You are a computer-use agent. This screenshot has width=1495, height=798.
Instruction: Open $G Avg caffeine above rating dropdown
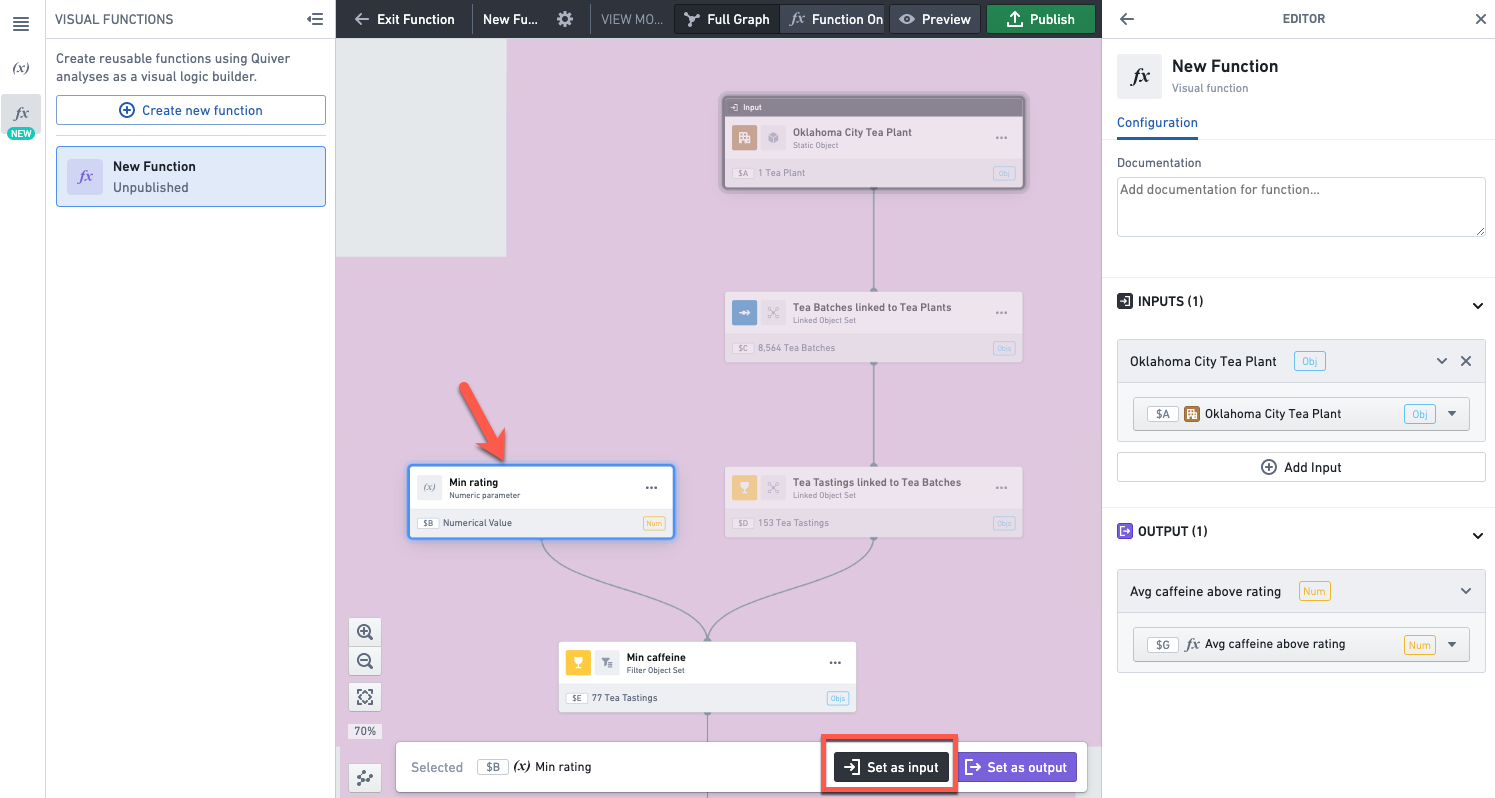pyautogui.click(x=1301, y=645)
